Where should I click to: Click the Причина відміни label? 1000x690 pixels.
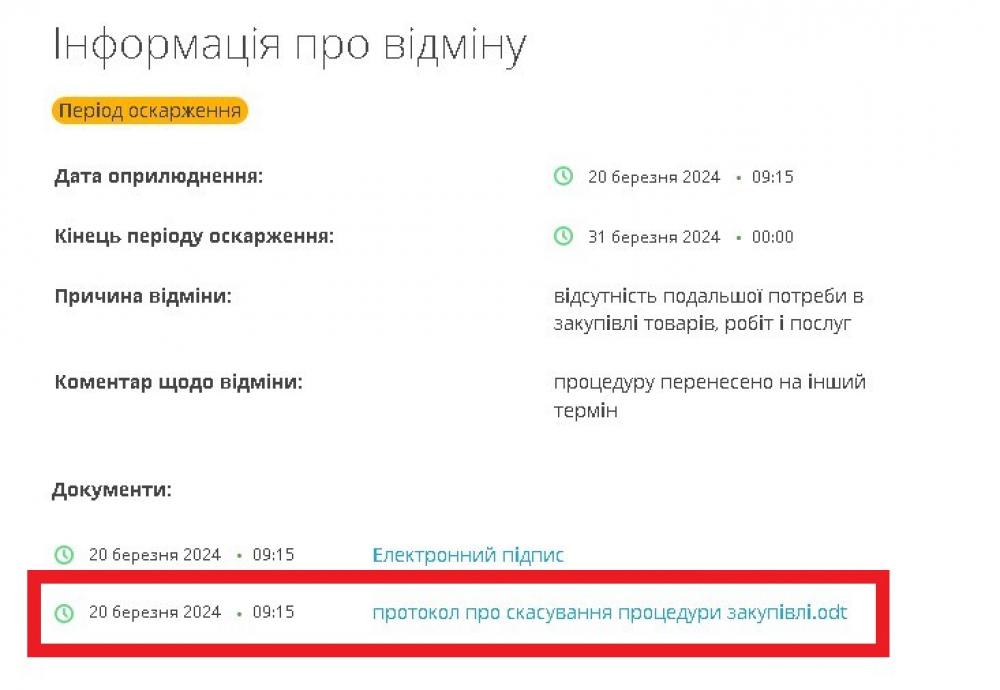142,297
